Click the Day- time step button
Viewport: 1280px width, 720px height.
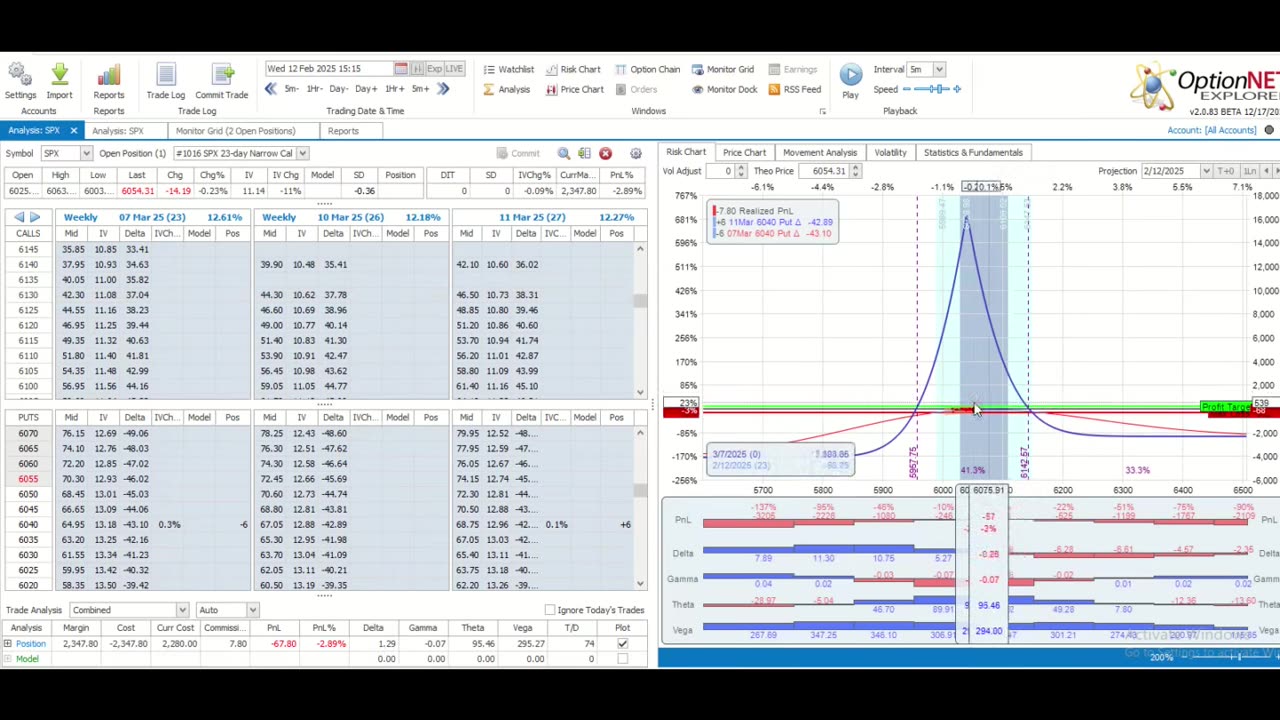point(340,89)
